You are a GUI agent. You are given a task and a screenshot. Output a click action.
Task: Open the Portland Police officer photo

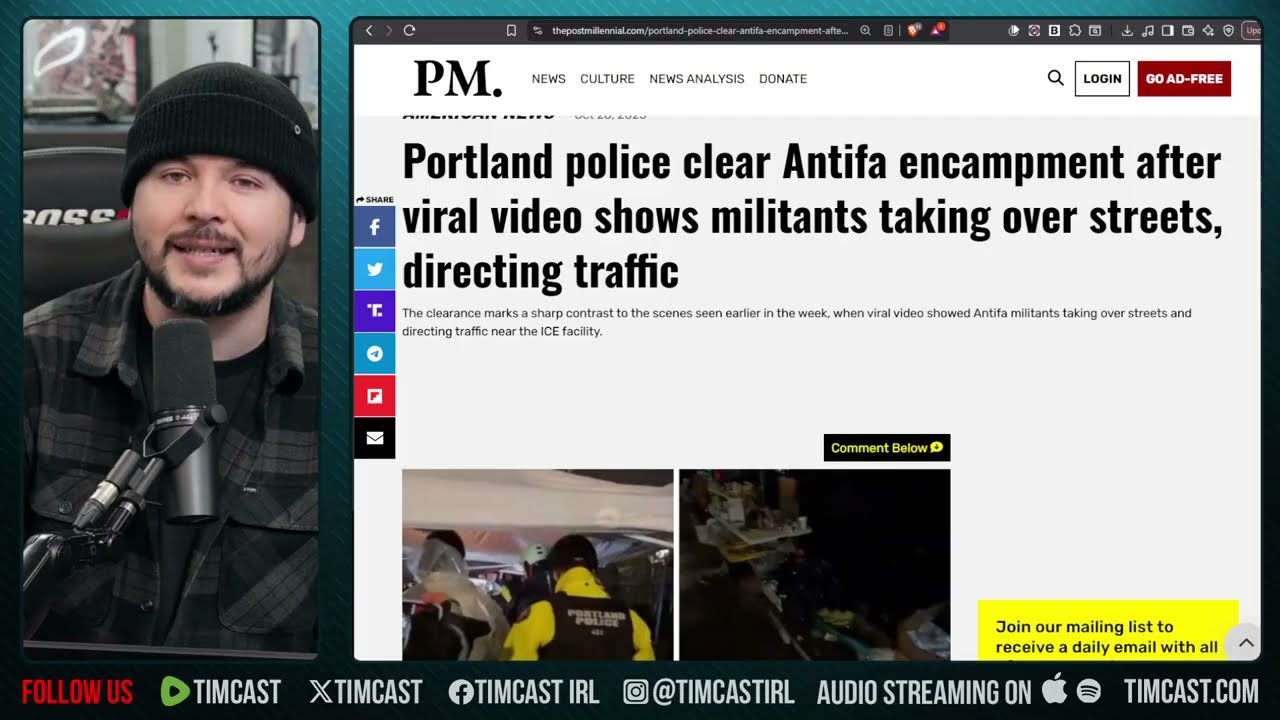click(x=538, y=565)
